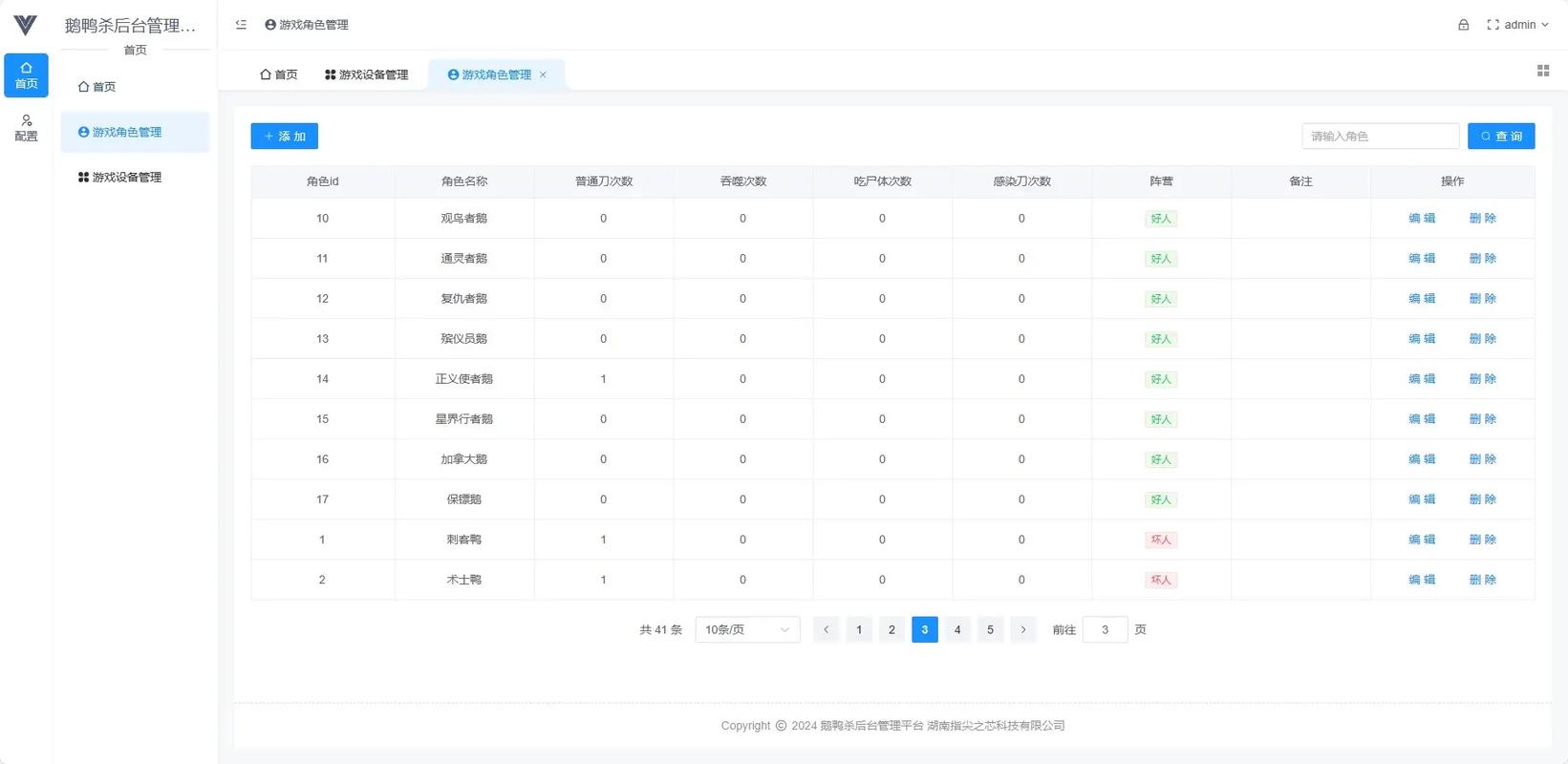Click the 坏人 tag in 刺客鸭 row

click(x=1161, y=540)
